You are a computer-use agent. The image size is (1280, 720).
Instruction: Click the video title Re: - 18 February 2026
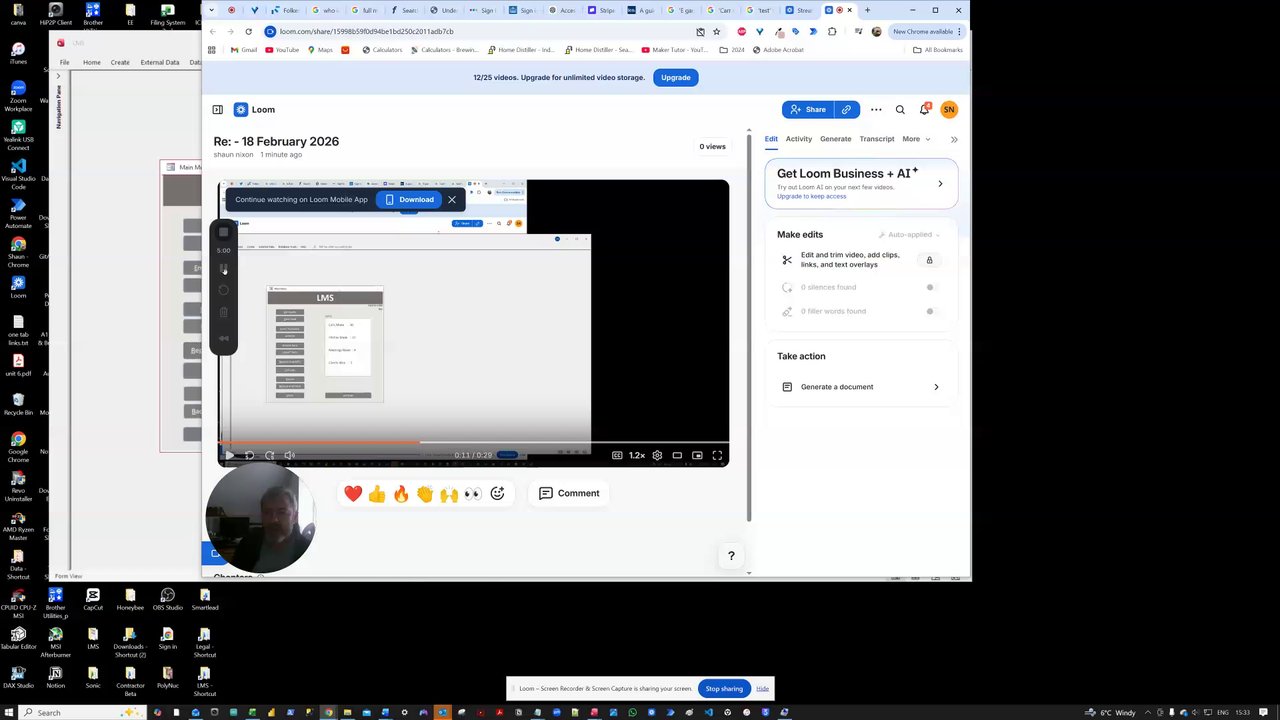[x=276, y=141]
